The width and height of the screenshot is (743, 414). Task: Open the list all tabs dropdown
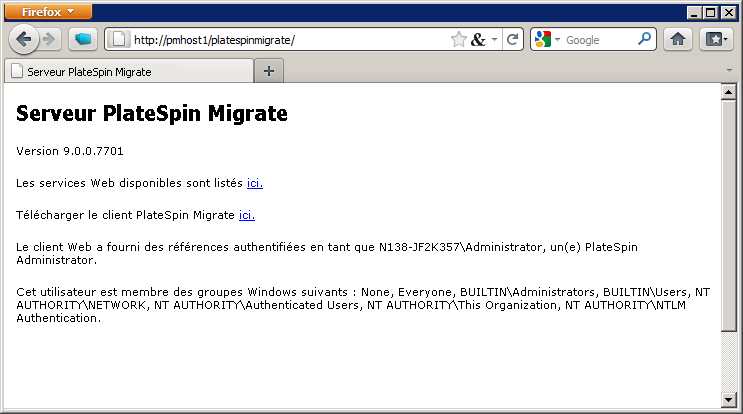(x=729, y=70)
